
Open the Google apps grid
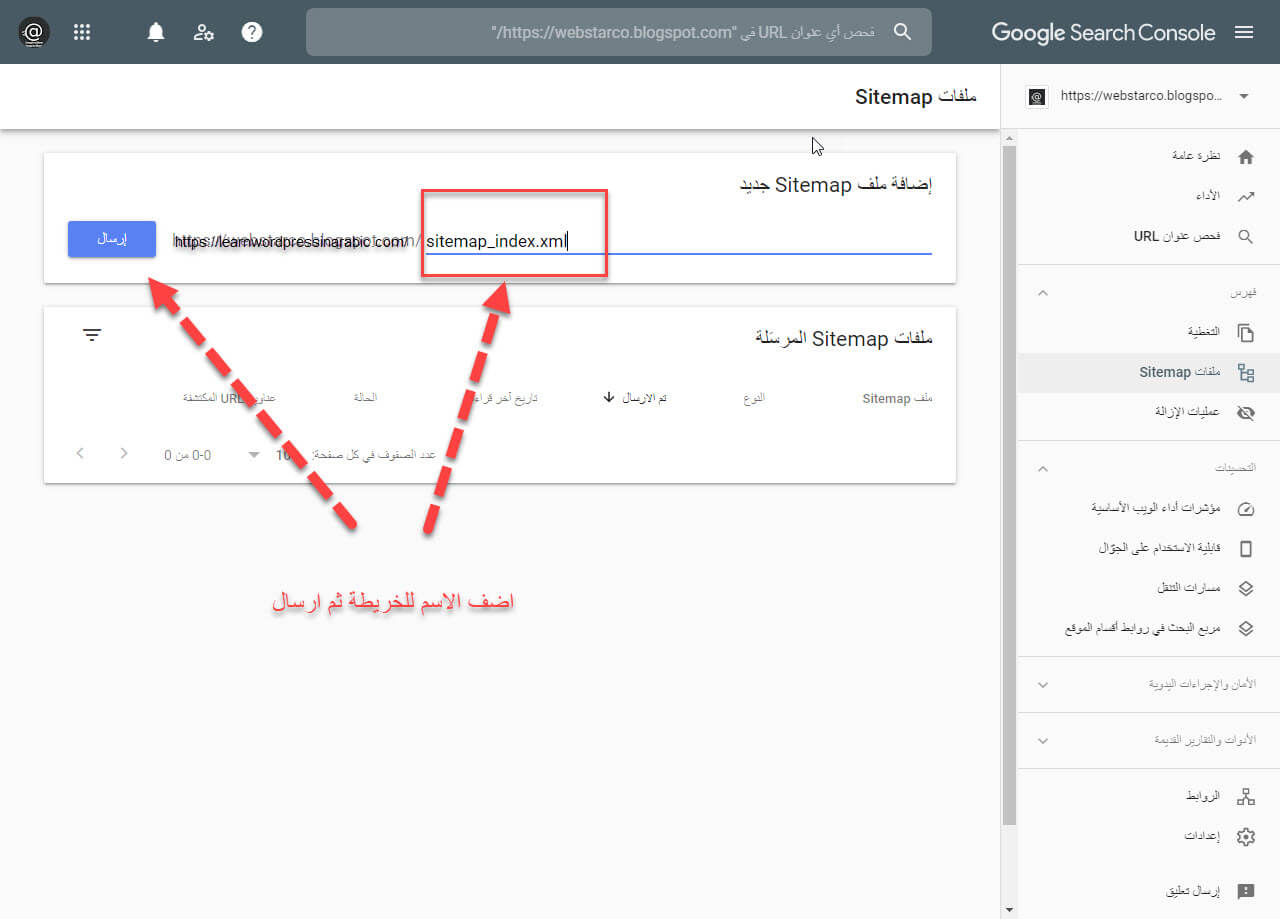pyautogui.click(x=82, y=32)
